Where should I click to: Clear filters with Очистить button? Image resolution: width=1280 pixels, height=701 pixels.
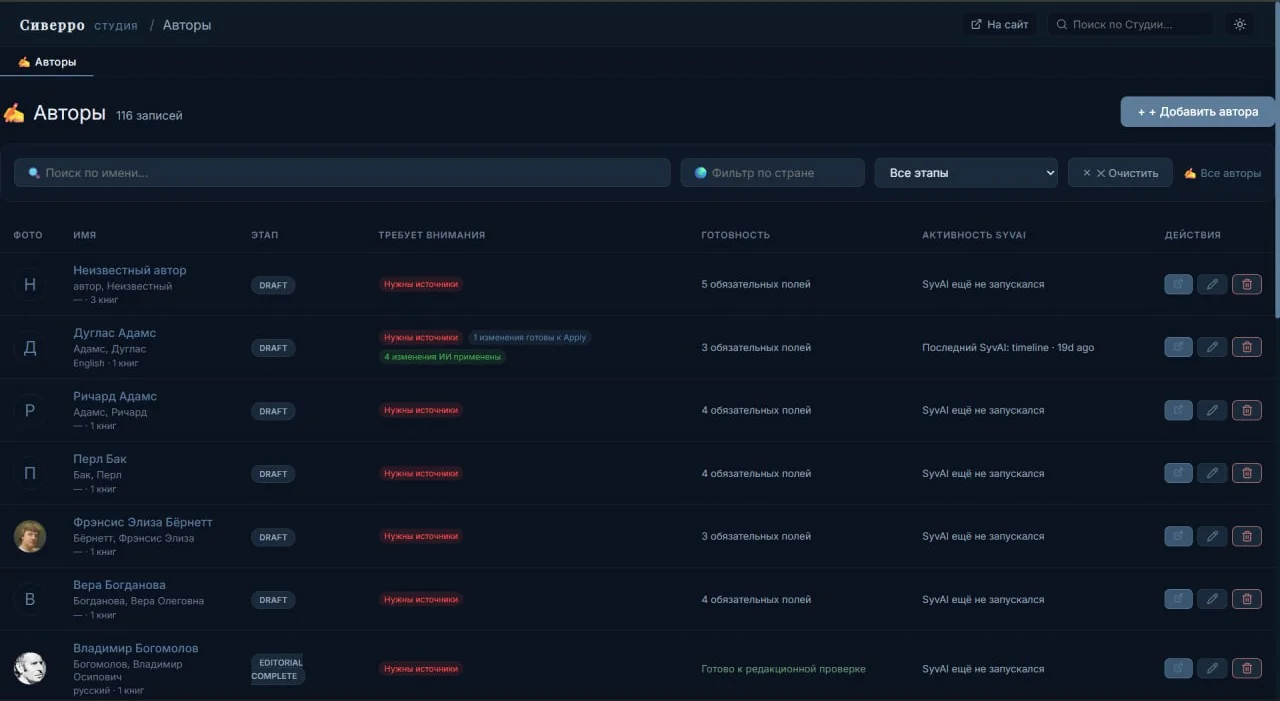[1120, 173]
